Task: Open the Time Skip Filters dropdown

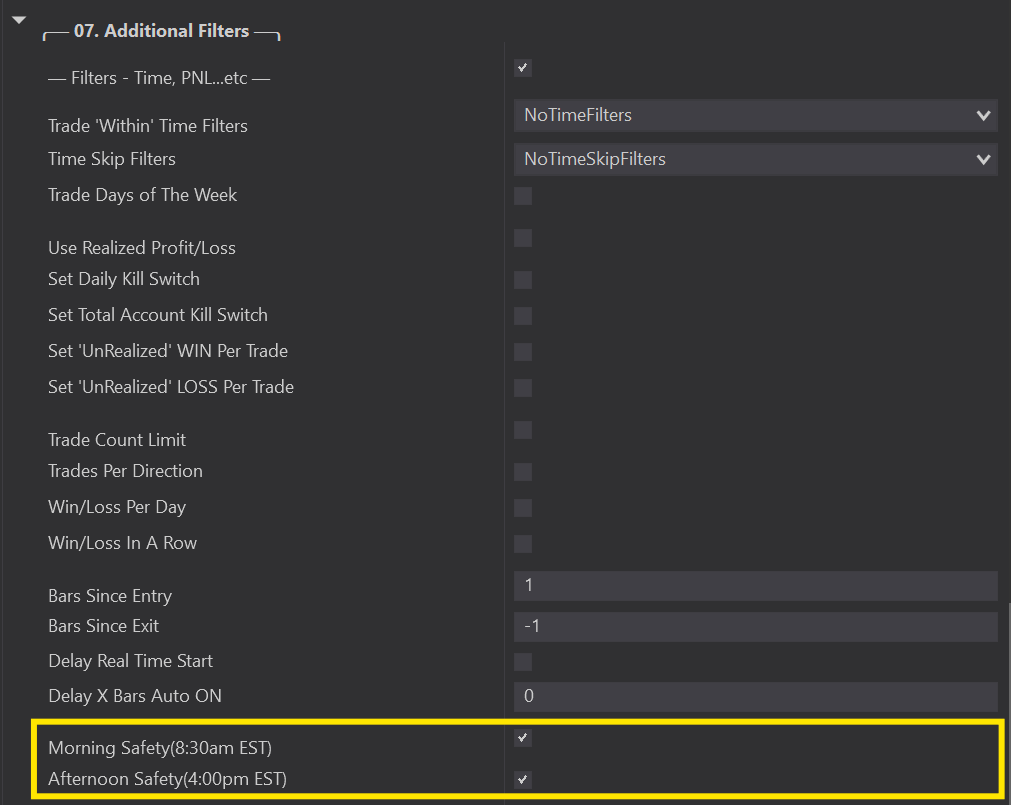Action: point(755,159)
